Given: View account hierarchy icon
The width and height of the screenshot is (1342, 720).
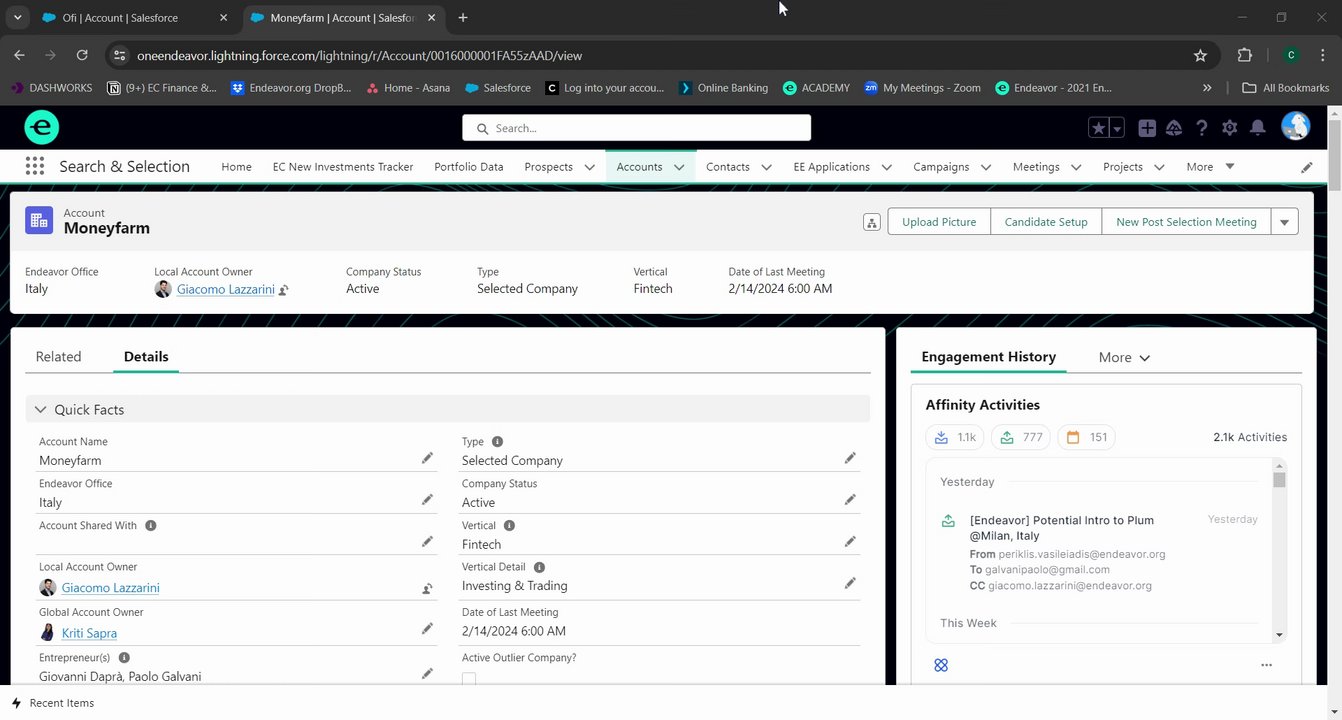Looking at the screenshot, I should pos(871,222).
